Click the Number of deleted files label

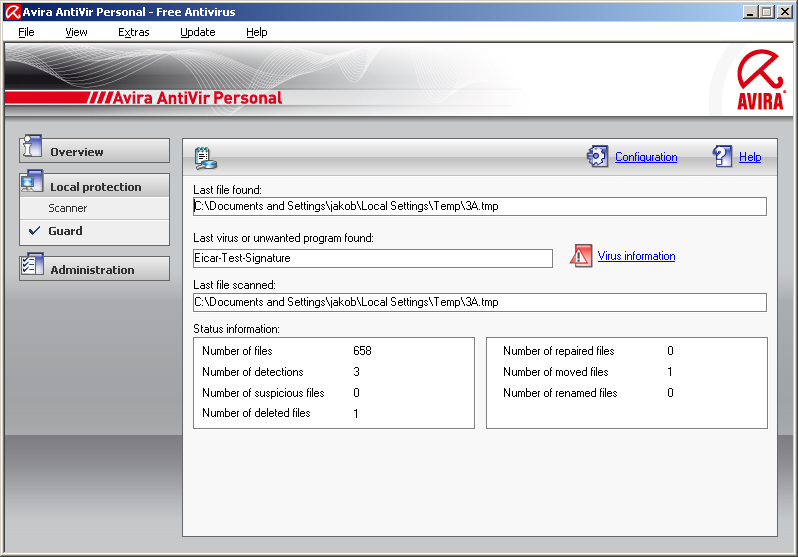point(256,413)
